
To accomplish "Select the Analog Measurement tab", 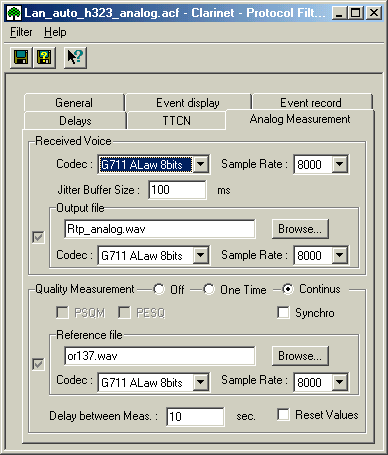I will point(300,119).
